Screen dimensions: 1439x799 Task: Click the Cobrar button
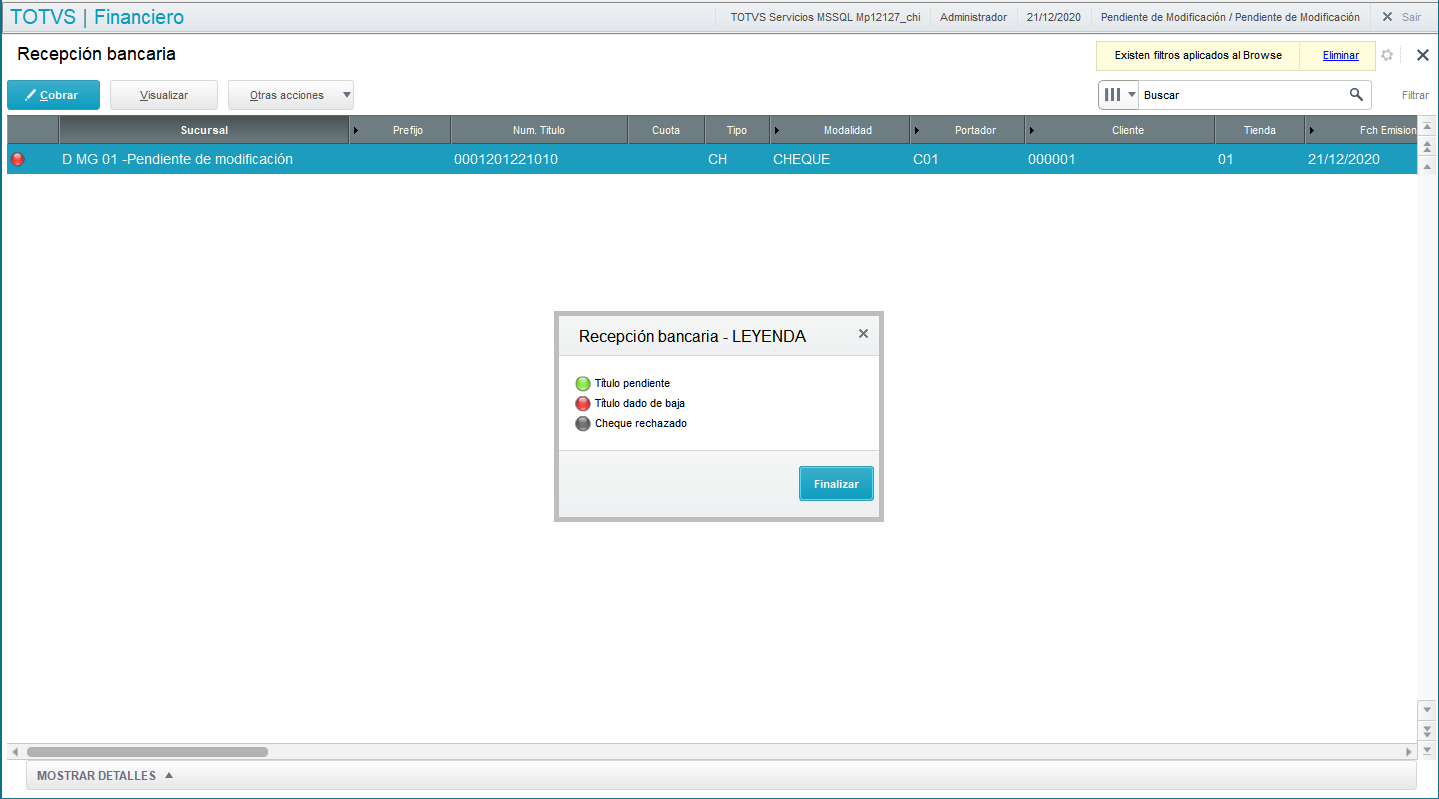pos(53,95)
